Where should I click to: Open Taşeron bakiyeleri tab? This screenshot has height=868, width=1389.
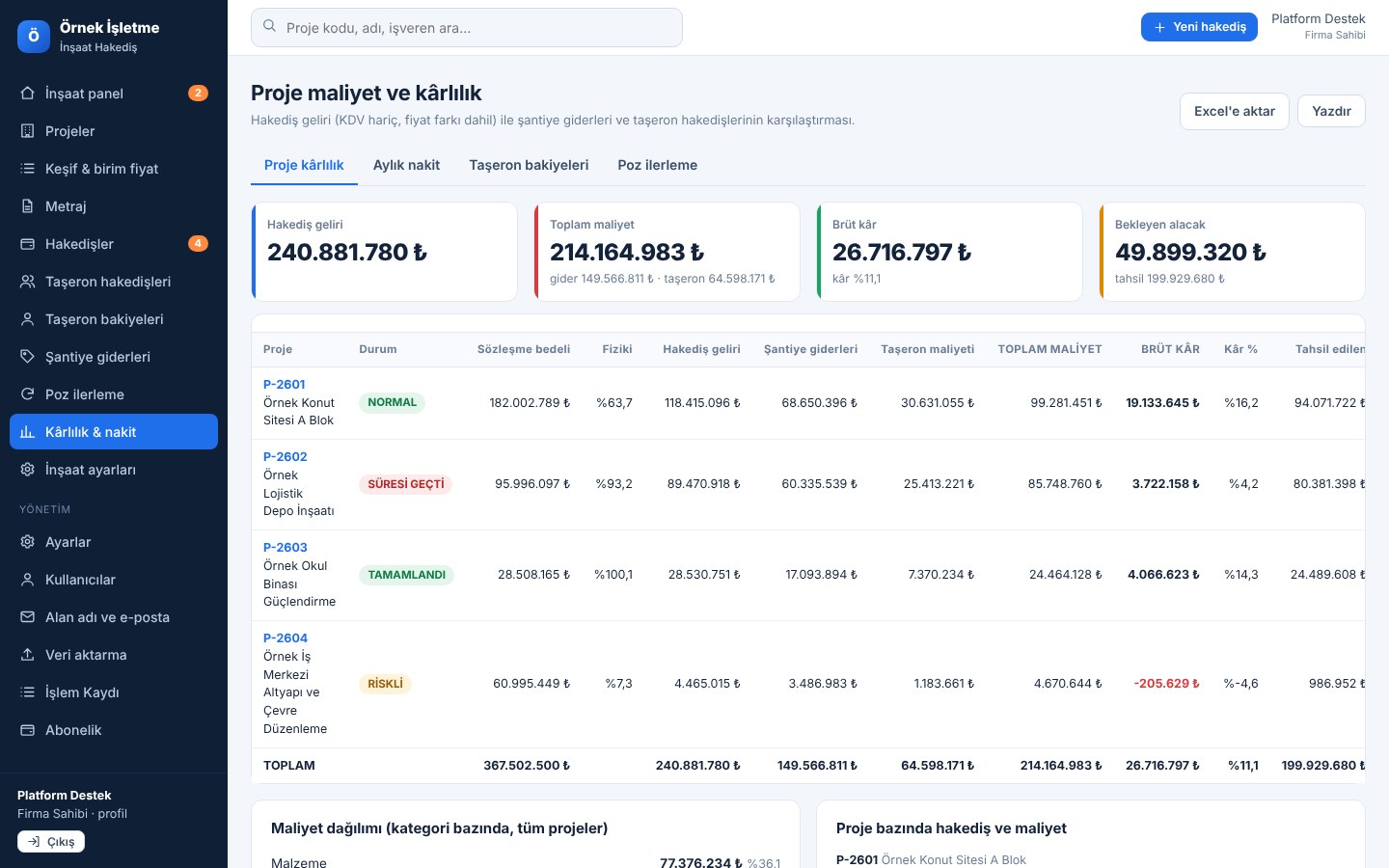tap(529, 165)
